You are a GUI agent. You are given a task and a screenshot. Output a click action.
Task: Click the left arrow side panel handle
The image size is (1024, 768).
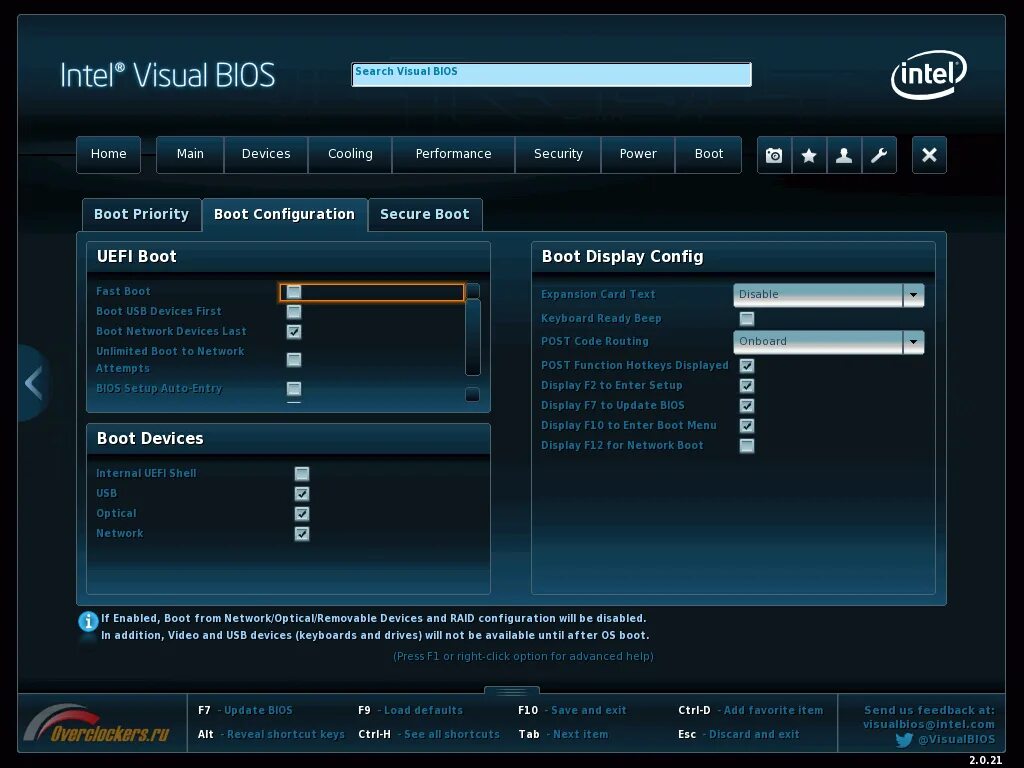point(33,383)
